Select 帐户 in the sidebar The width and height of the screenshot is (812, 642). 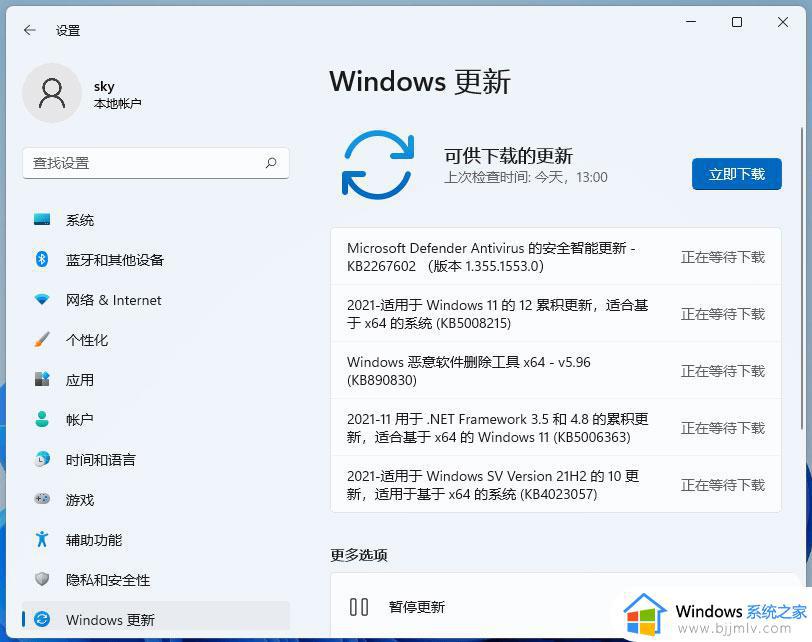click(x=155, y=419)
